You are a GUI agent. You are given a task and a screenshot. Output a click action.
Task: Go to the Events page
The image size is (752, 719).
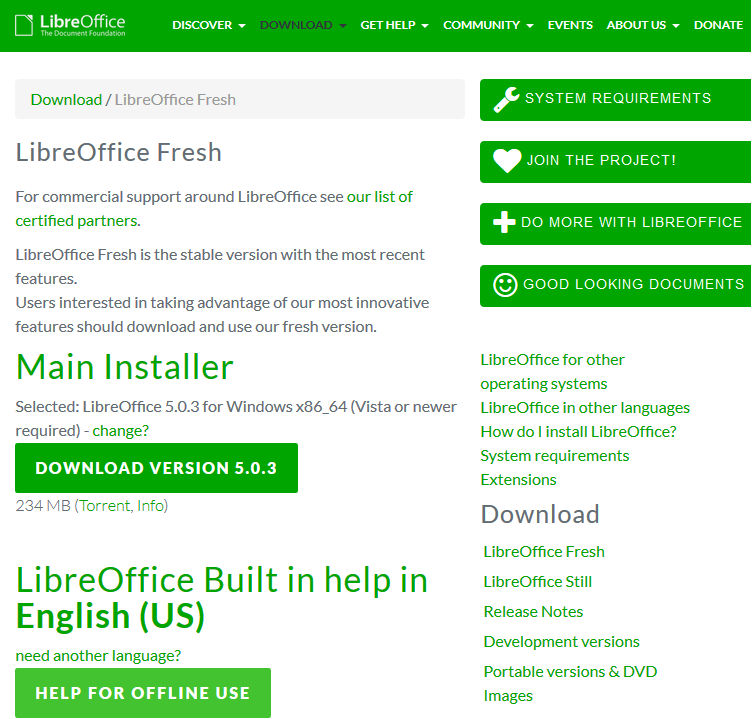(x=570, y=25)
